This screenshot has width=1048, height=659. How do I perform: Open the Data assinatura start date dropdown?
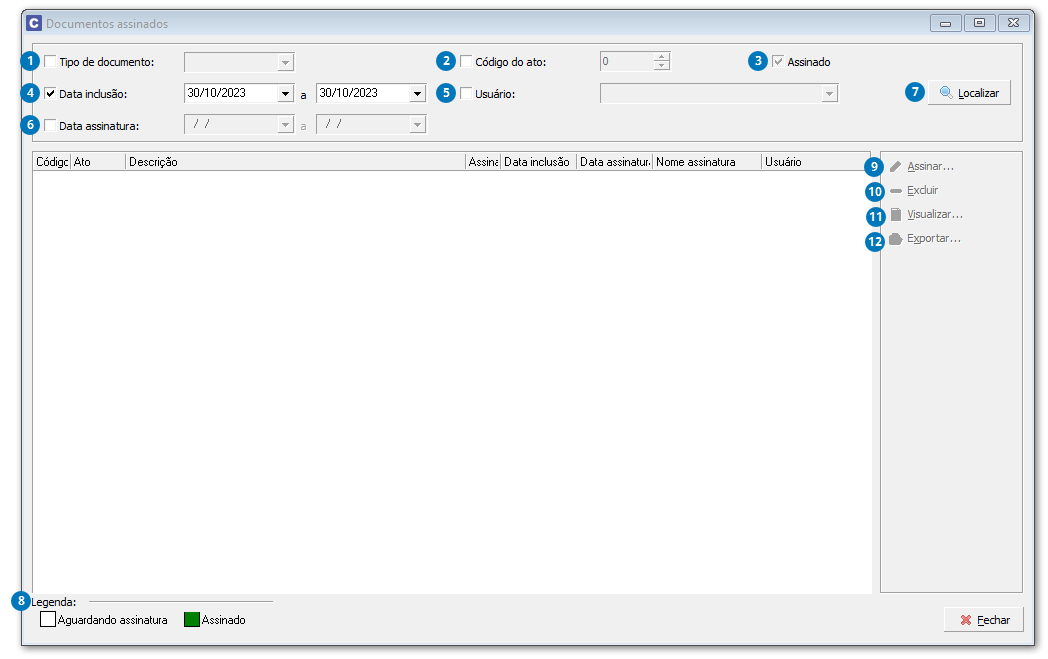coord(285,125)
